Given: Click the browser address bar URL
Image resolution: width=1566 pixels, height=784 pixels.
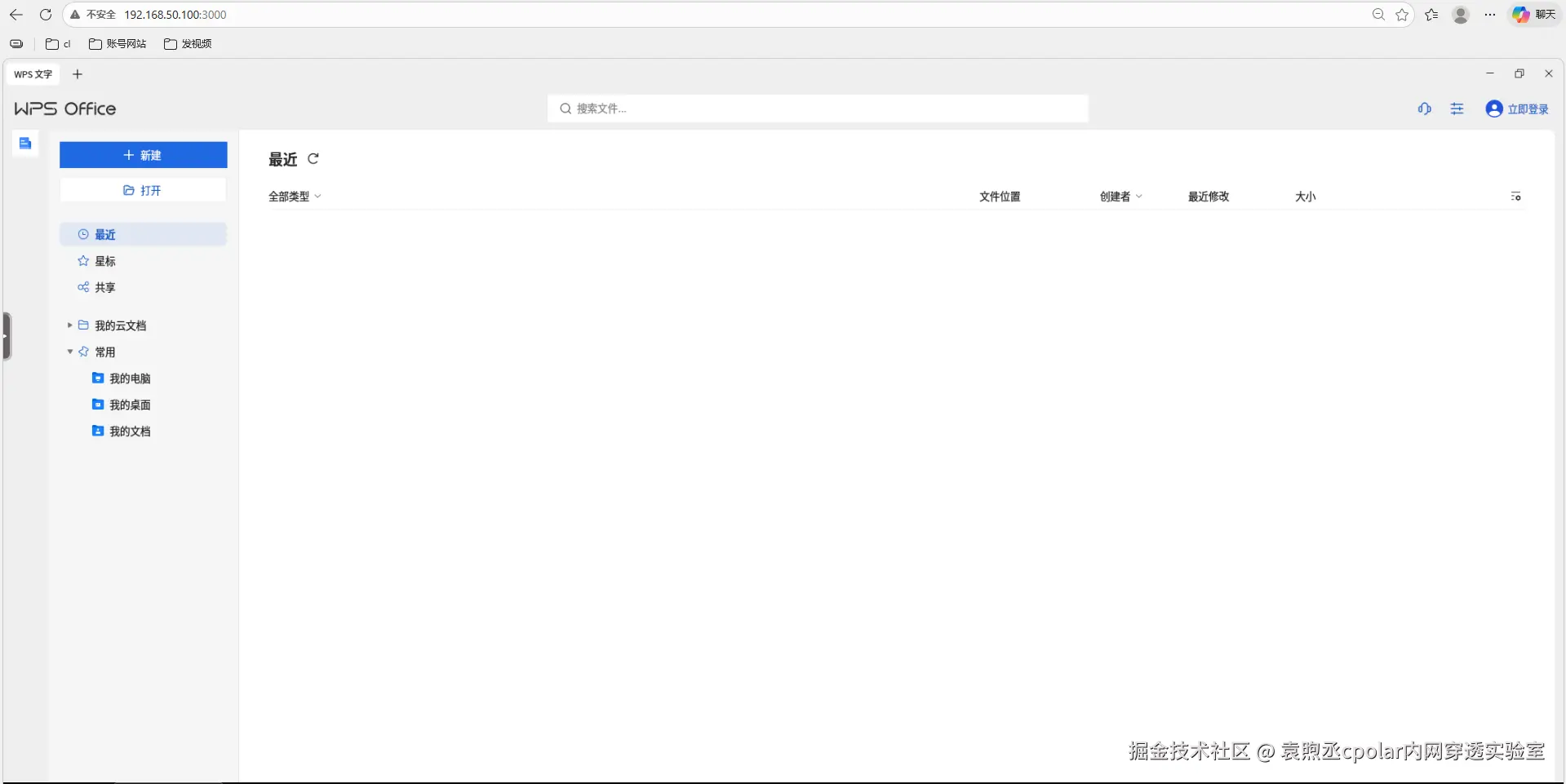Looking at the screenshot, I should click(x=175, y=15).
